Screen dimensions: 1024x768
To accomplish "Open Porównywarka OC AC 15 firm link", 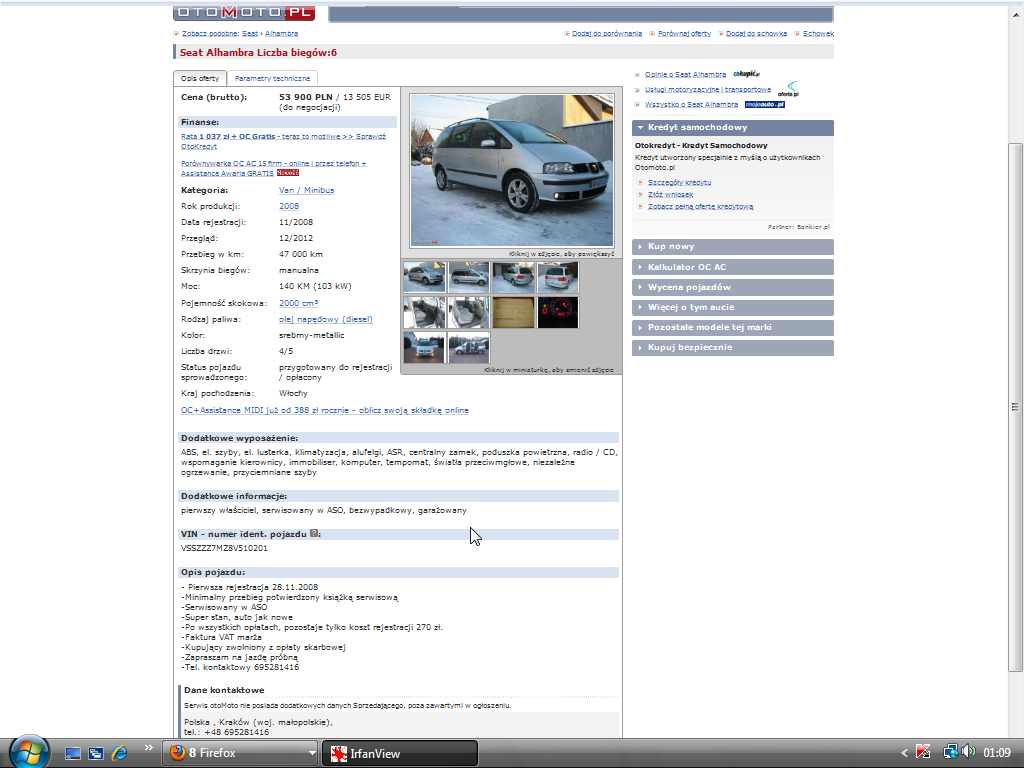I will [274, 168].
